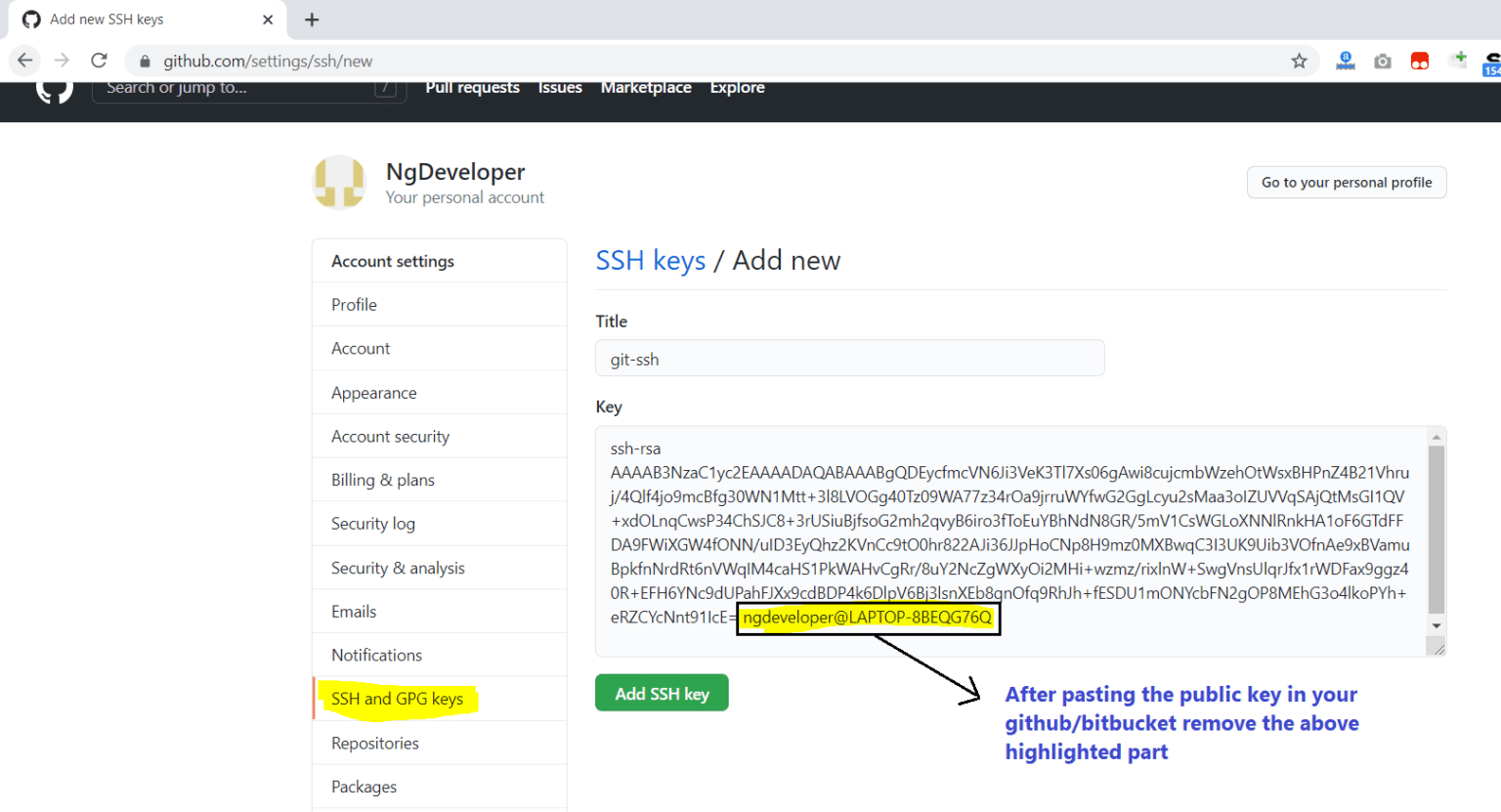Open Account security settings
The image size is (1501, 812).
pyautogui.click(x=439, y=437)
